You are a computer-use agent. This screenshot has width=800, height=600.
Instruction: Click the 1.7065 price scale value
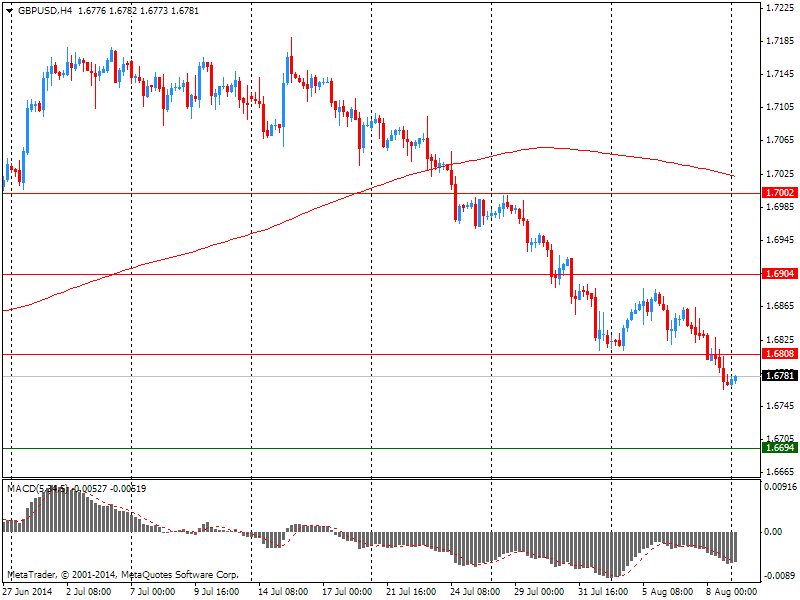click(x=780, y=140)
